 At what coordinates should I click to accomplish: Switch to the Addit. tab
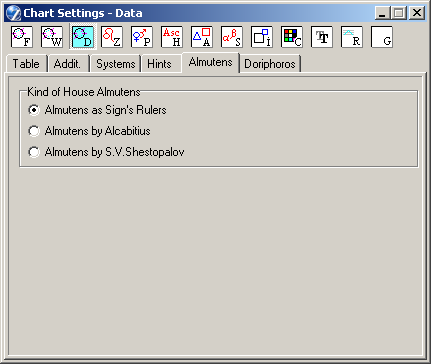click(x=68, y=64)
